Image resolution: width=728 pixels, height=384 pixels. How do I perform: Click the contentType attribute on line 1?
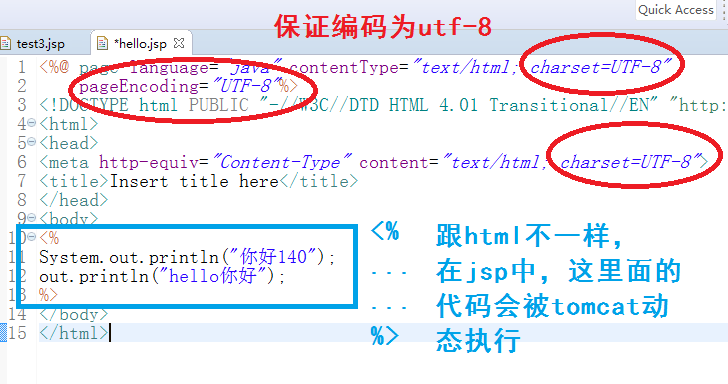click(x=344, y=68)
